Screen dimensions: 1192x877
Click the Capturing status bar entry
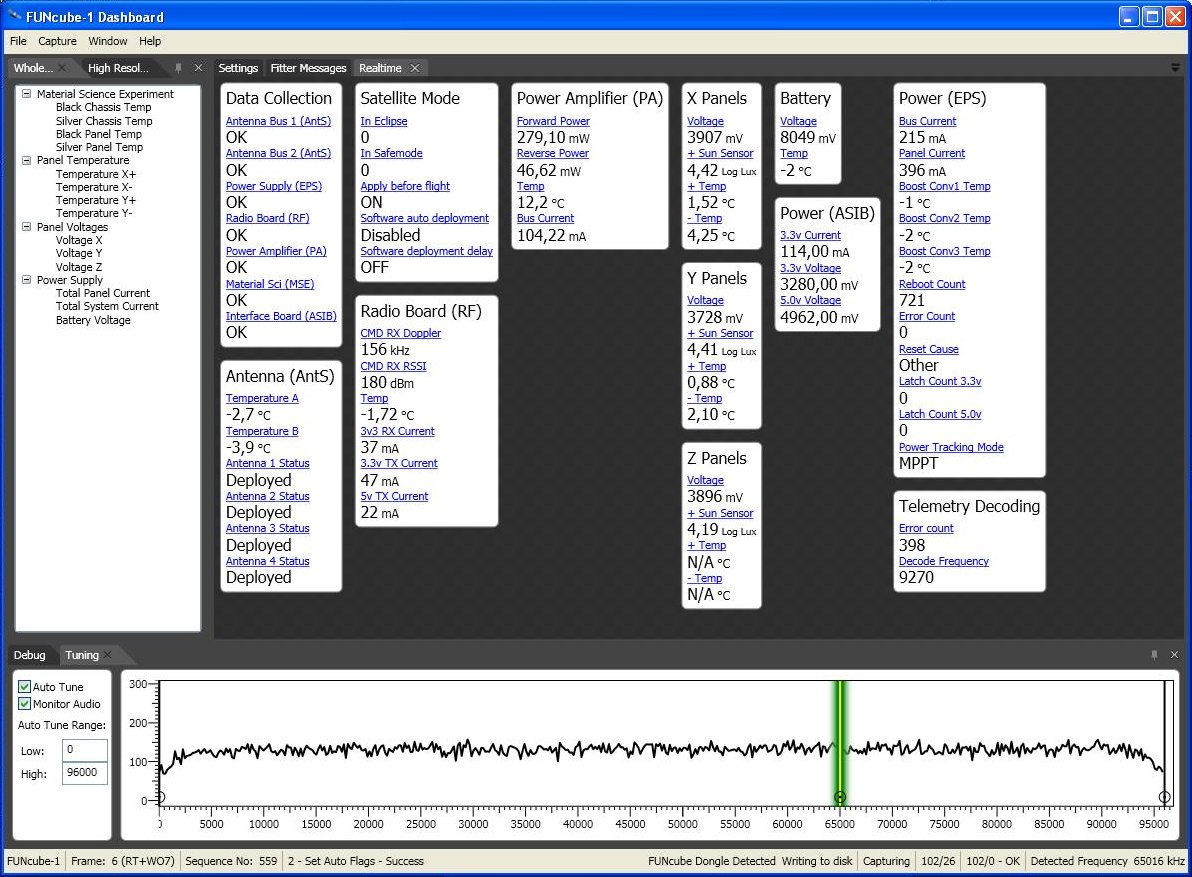click(886, 861)
